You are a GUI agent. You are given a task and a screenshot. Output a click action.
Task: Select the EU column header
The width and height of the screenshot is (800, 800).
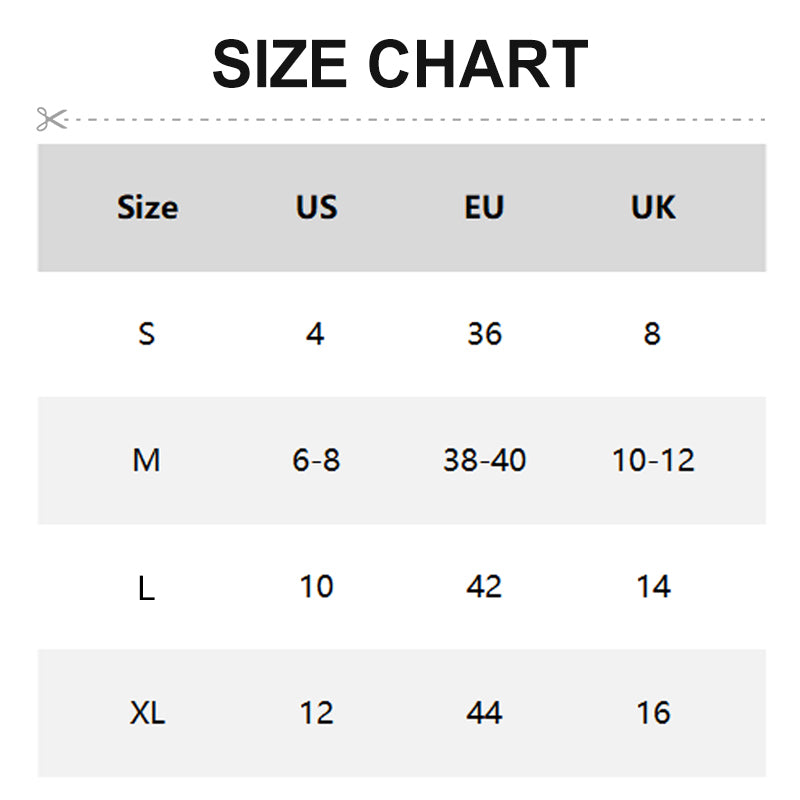pyautogui.click(x=484, y=208)
